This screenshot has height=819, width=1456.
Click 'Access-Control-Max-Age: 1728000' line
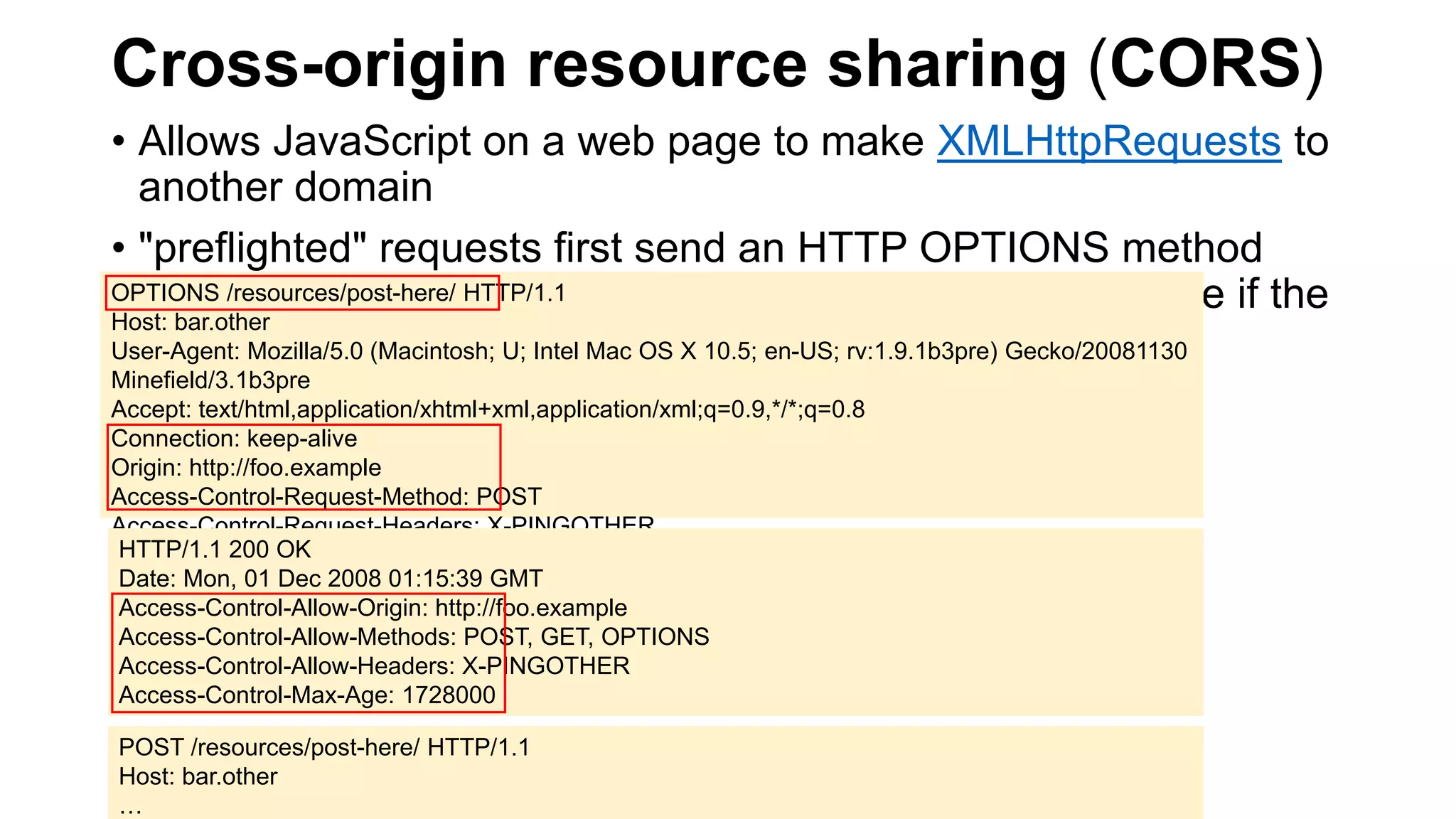click(307, 695)
